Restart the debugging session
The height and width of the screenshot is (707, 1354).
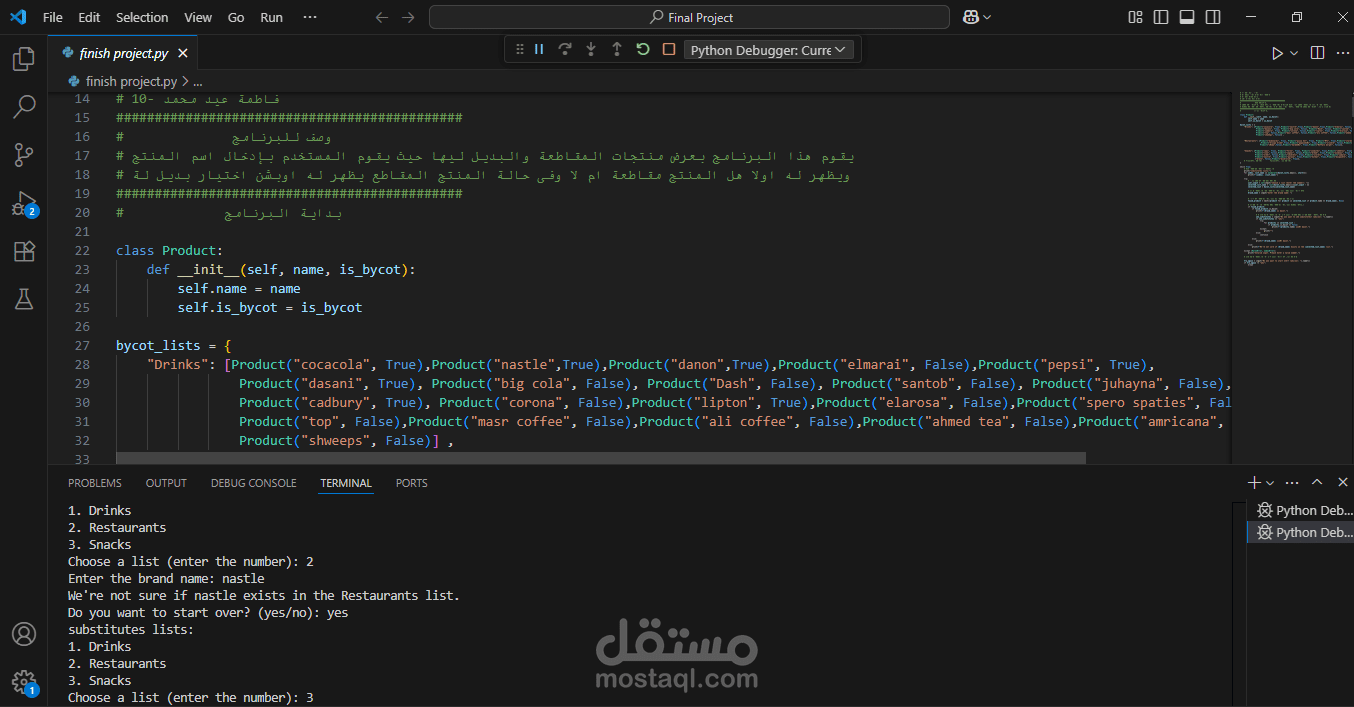643,50
